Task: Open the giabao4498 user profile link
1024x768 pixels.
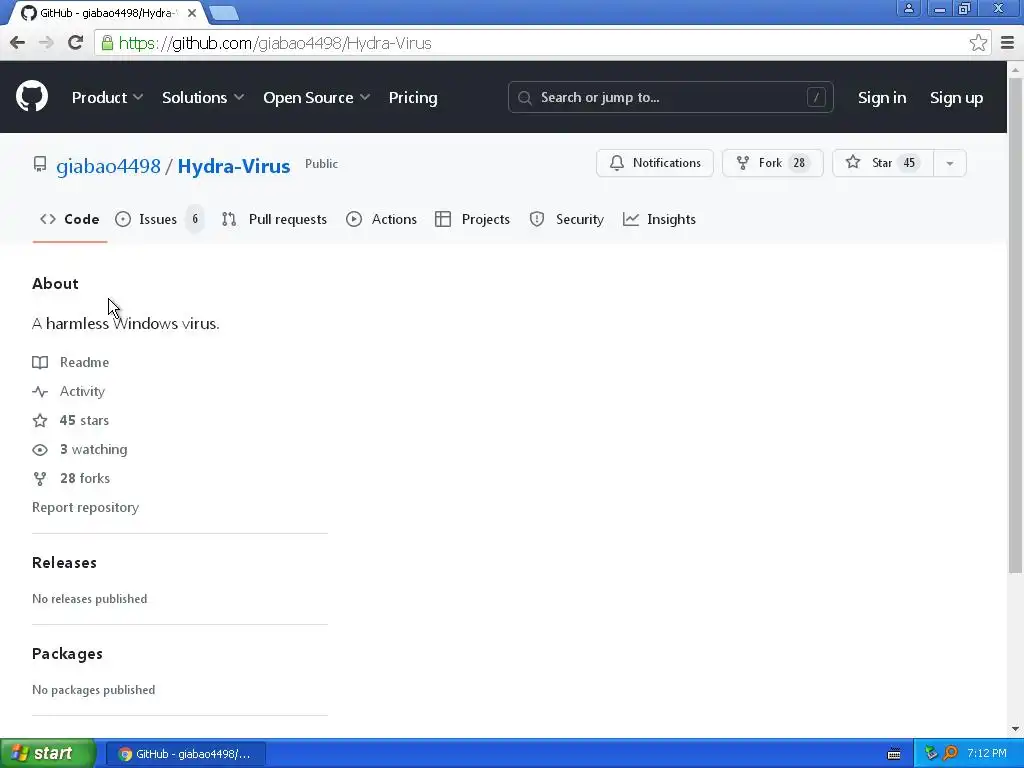Action: tap(108, 166)
